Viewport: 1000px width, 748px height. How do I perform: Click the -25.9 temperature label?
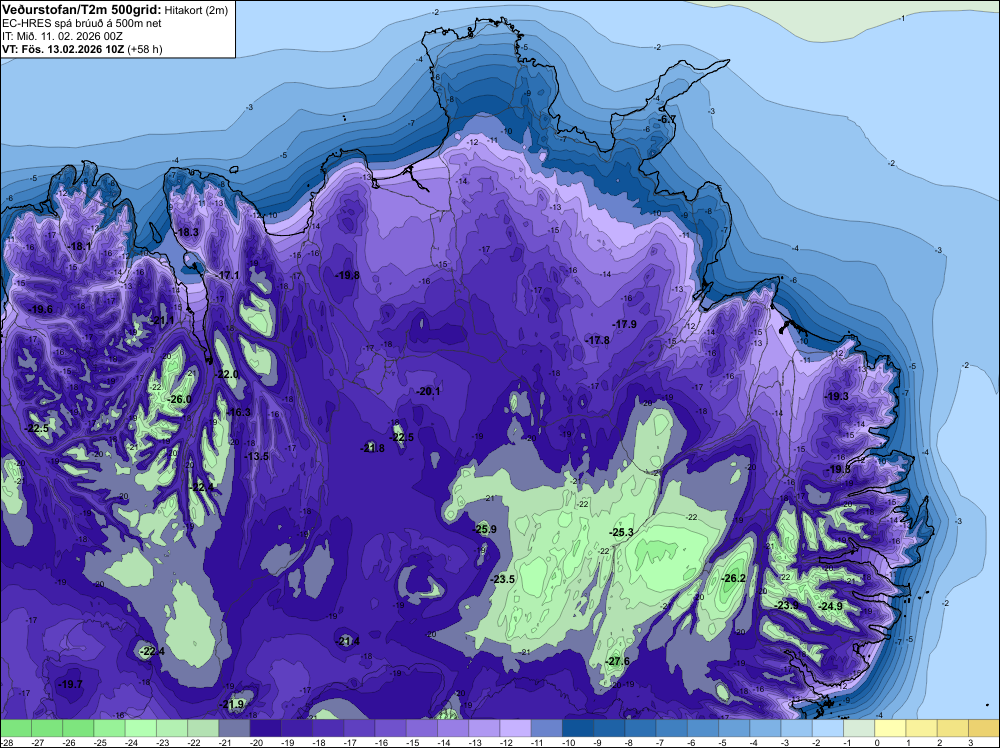pos(484,529)
